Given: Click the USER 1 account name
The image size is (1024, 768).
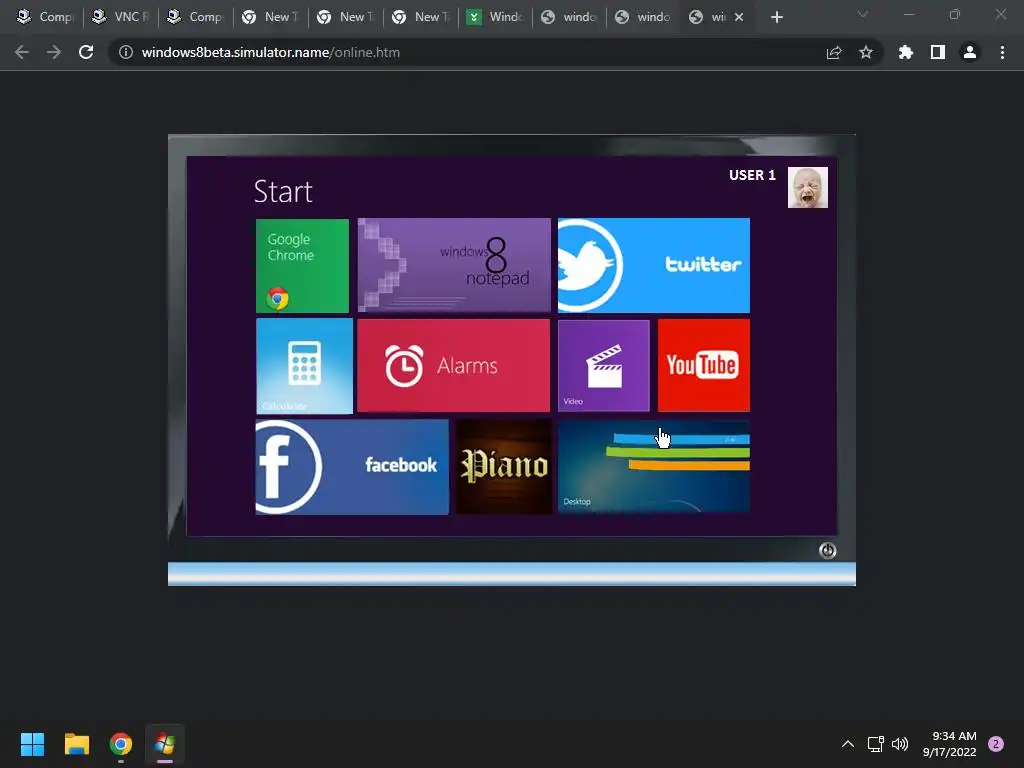Looking at the screenshot, I should coord(752,175).
